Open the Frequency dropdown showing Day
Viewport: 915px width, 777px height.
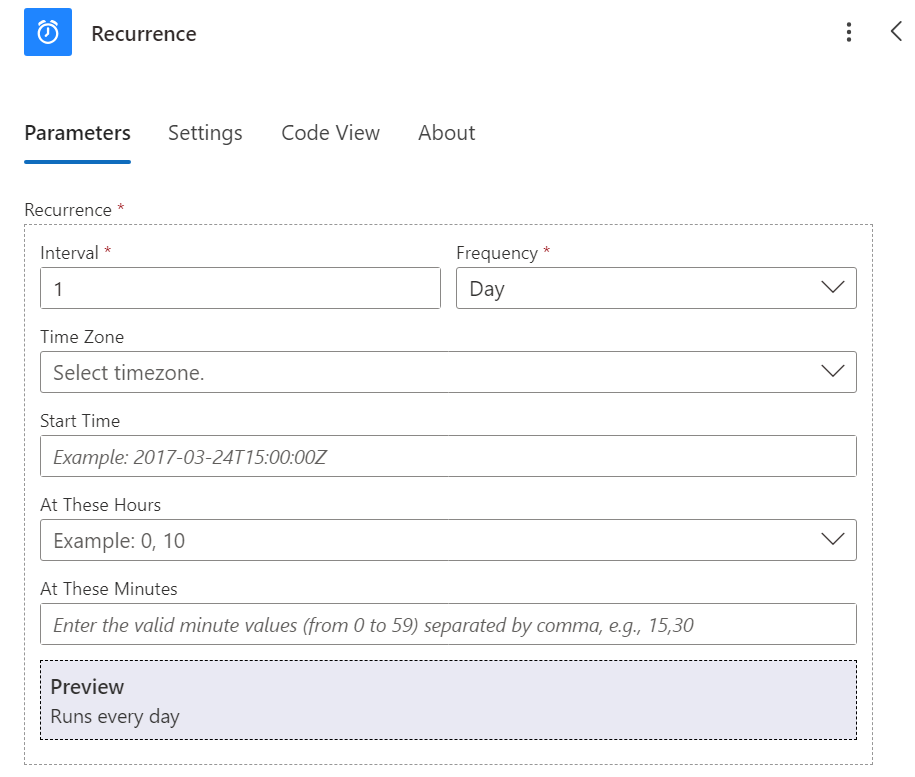(656, 288)
